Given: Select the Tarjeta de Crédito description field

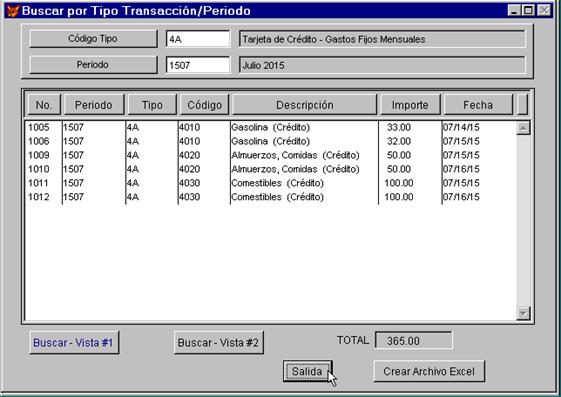Looking at the screenshot, I should [382, 39].
